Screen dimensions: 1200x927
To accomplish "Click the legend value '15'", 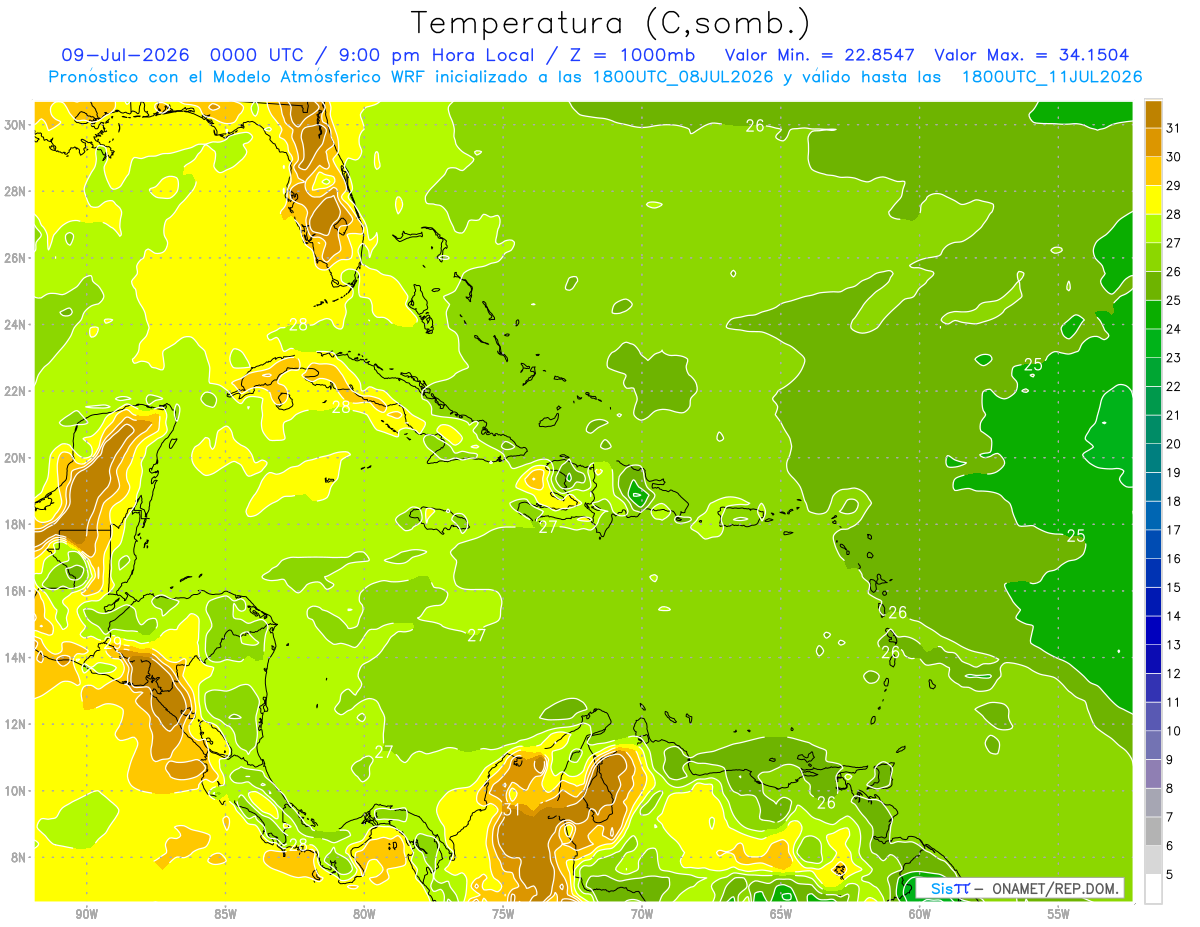I will (x=1174, y=588).
